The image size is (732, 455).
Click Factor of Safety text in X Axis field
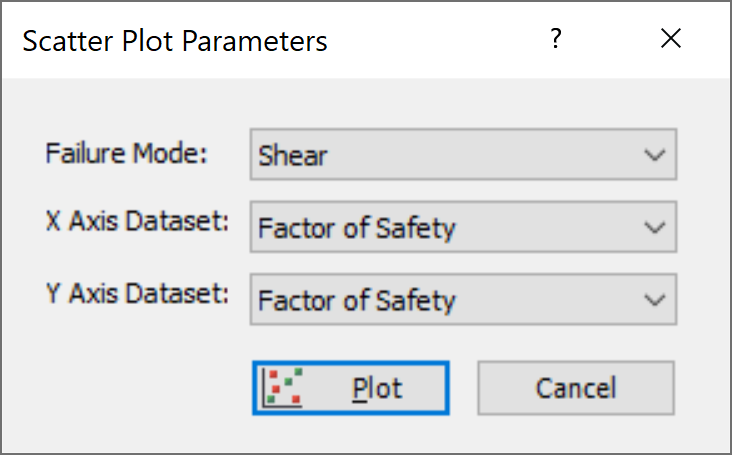357,229
